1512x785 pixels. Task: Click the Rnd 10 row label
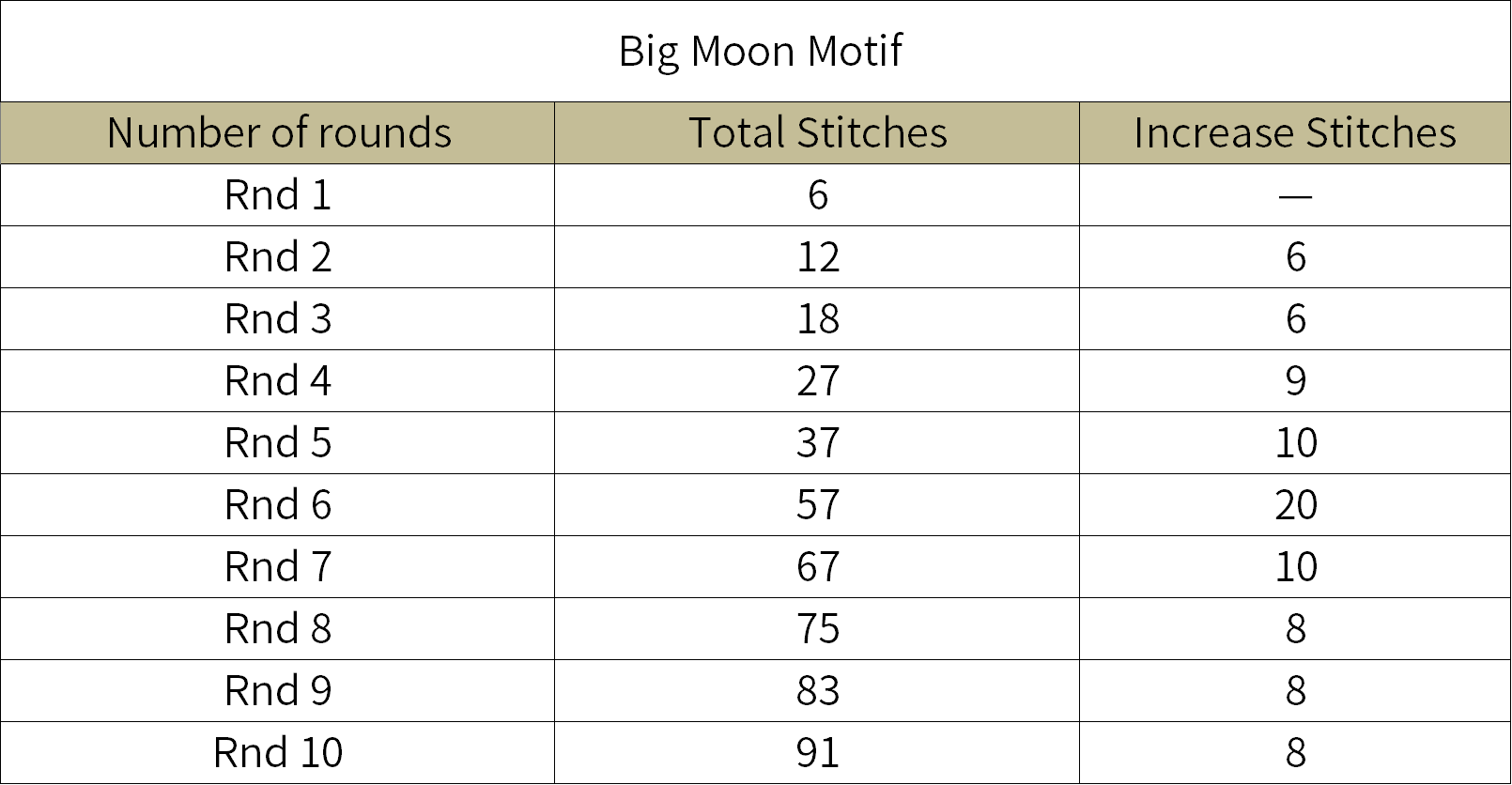tap(278, 752)
